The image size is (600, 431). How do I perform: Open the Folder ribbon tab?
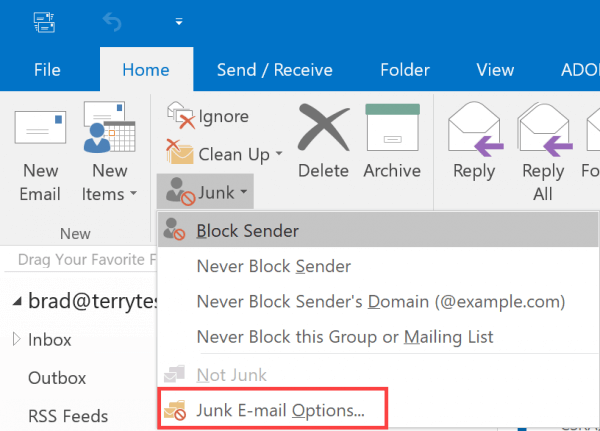point(405,70)
